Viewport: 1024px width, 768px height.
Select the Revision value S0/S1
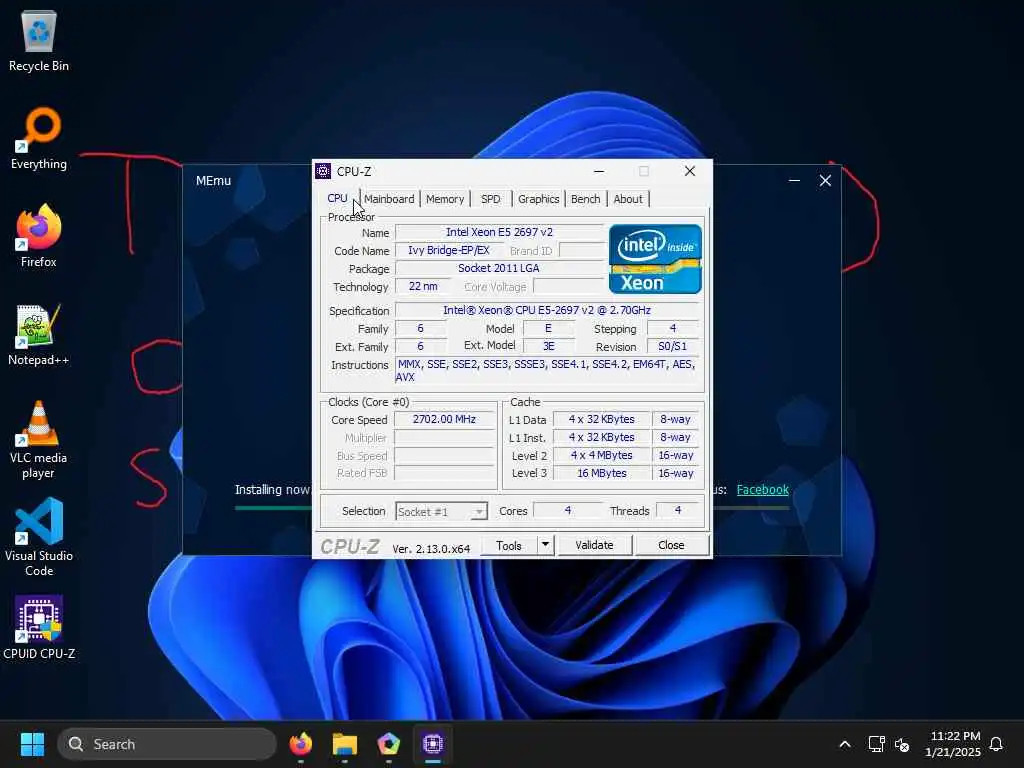673,347
